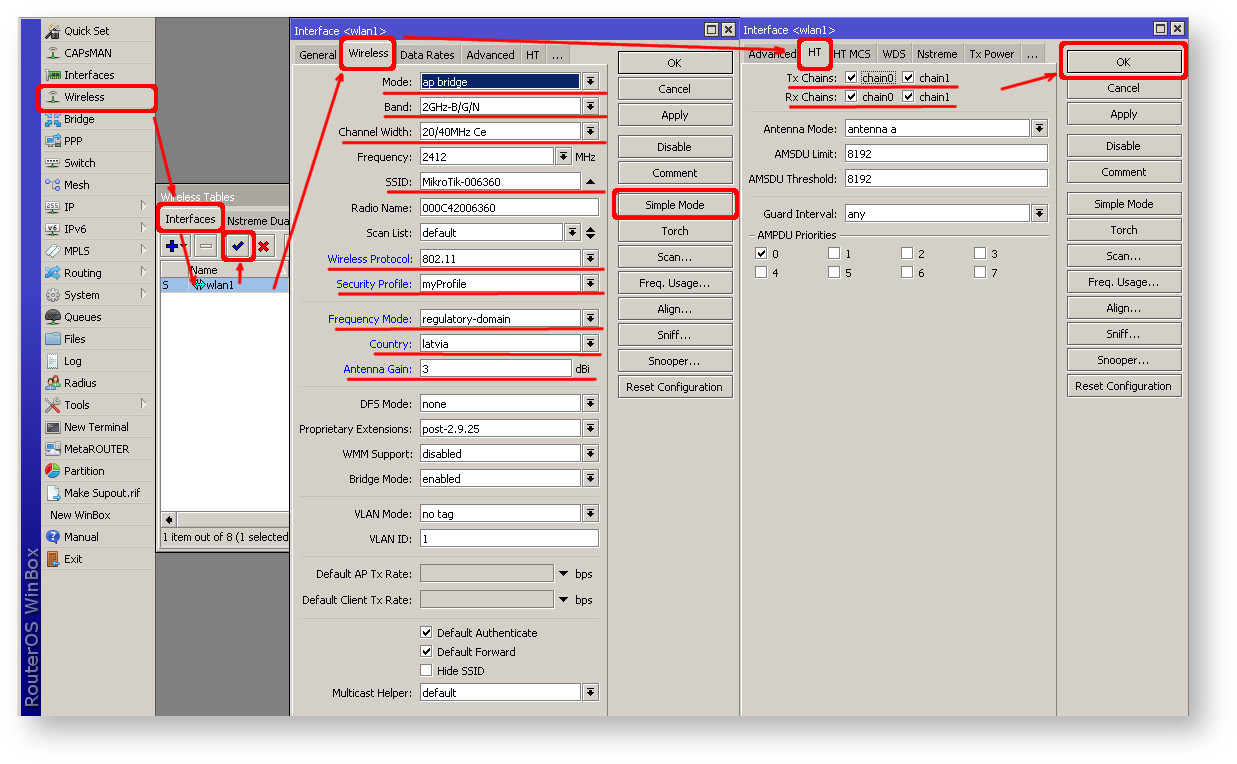Expand the Band dropdown
Image resolution: width=1237 pixels, height=764 pixels.
591,107
